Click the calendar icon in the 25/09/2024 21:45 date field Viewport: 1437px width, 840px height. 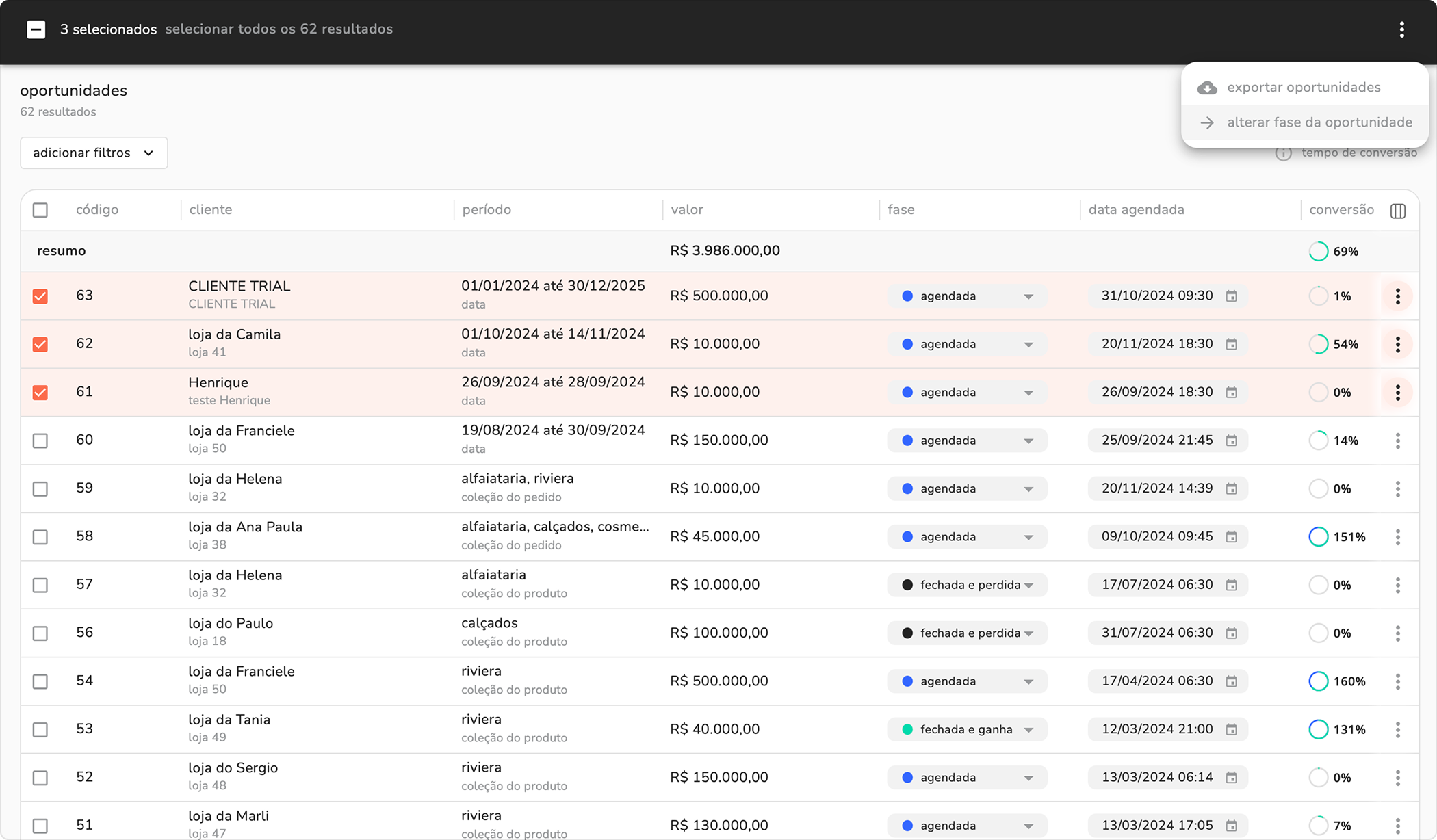[x=1231, y=441]
